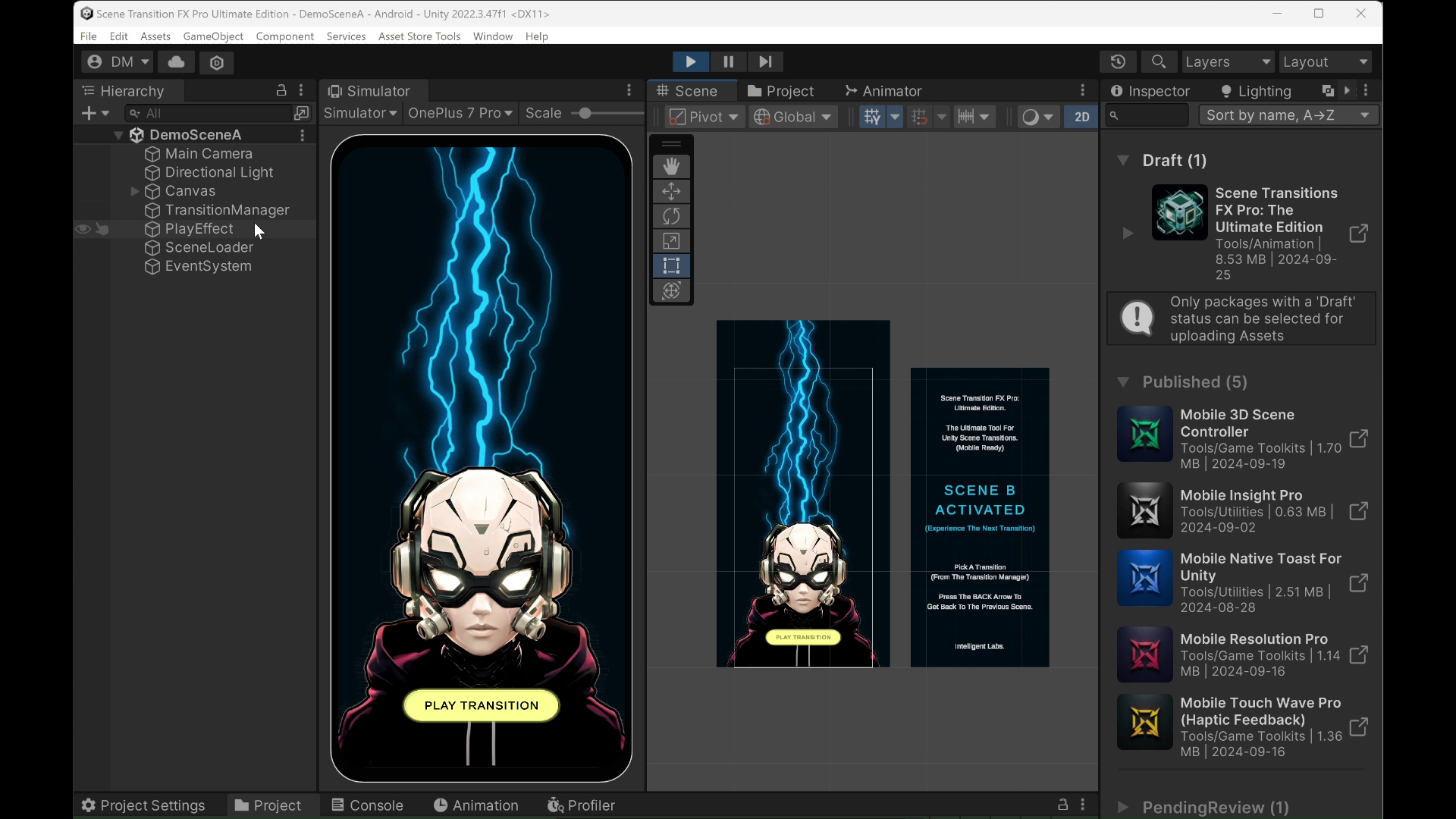Open Mobile Native Toast external link
Viewport: 1456px width, 819px height.
click(x=1358, y=583)
